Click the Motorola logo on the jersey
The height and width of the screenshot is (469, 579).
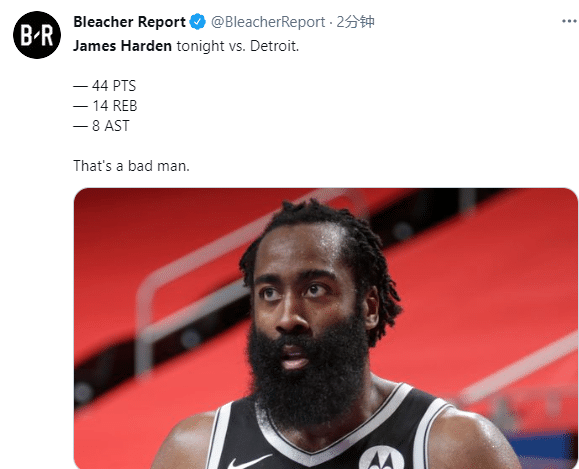coord(381,458)
